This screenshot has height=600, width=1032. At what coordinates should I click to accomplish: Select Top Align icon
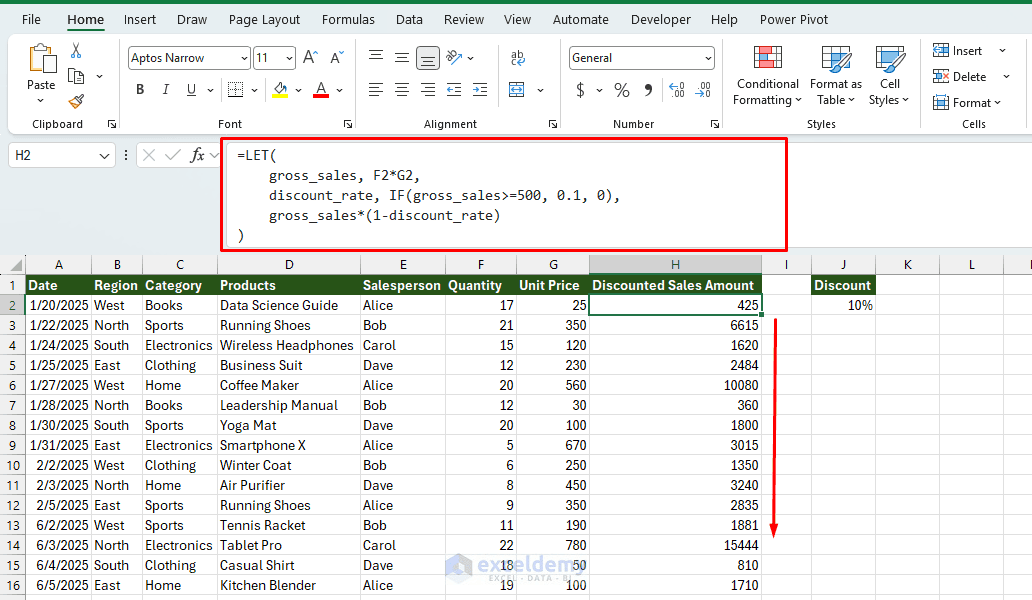point(376,57)
